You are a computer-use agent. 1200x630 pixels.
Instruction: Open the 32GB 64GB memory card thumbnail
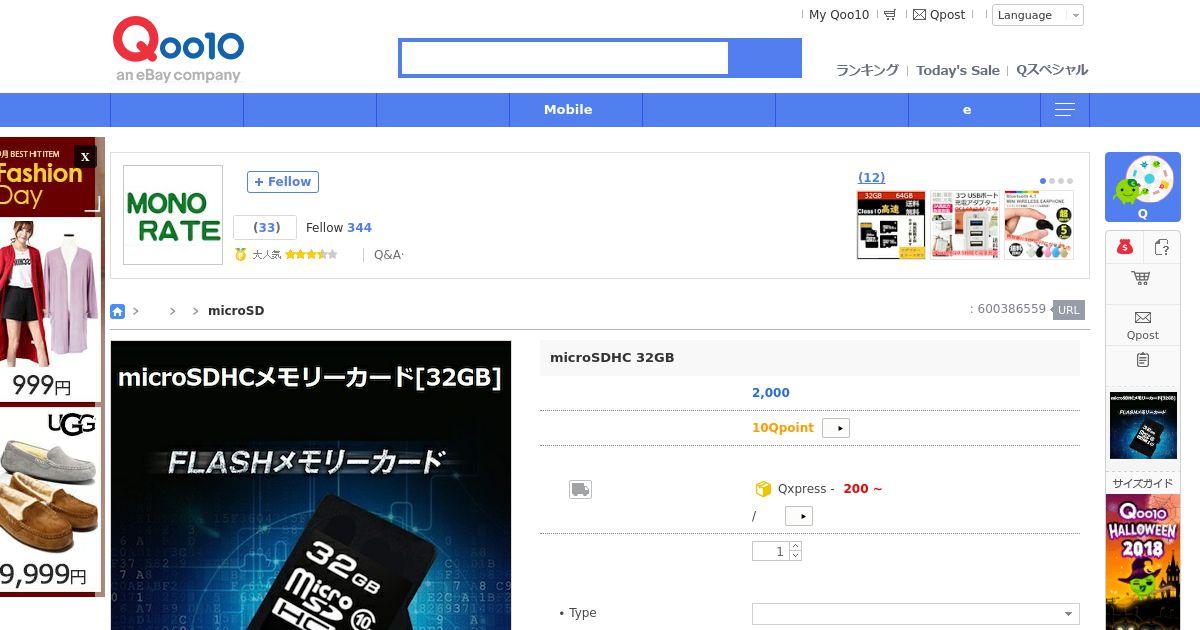click(891, 225)
